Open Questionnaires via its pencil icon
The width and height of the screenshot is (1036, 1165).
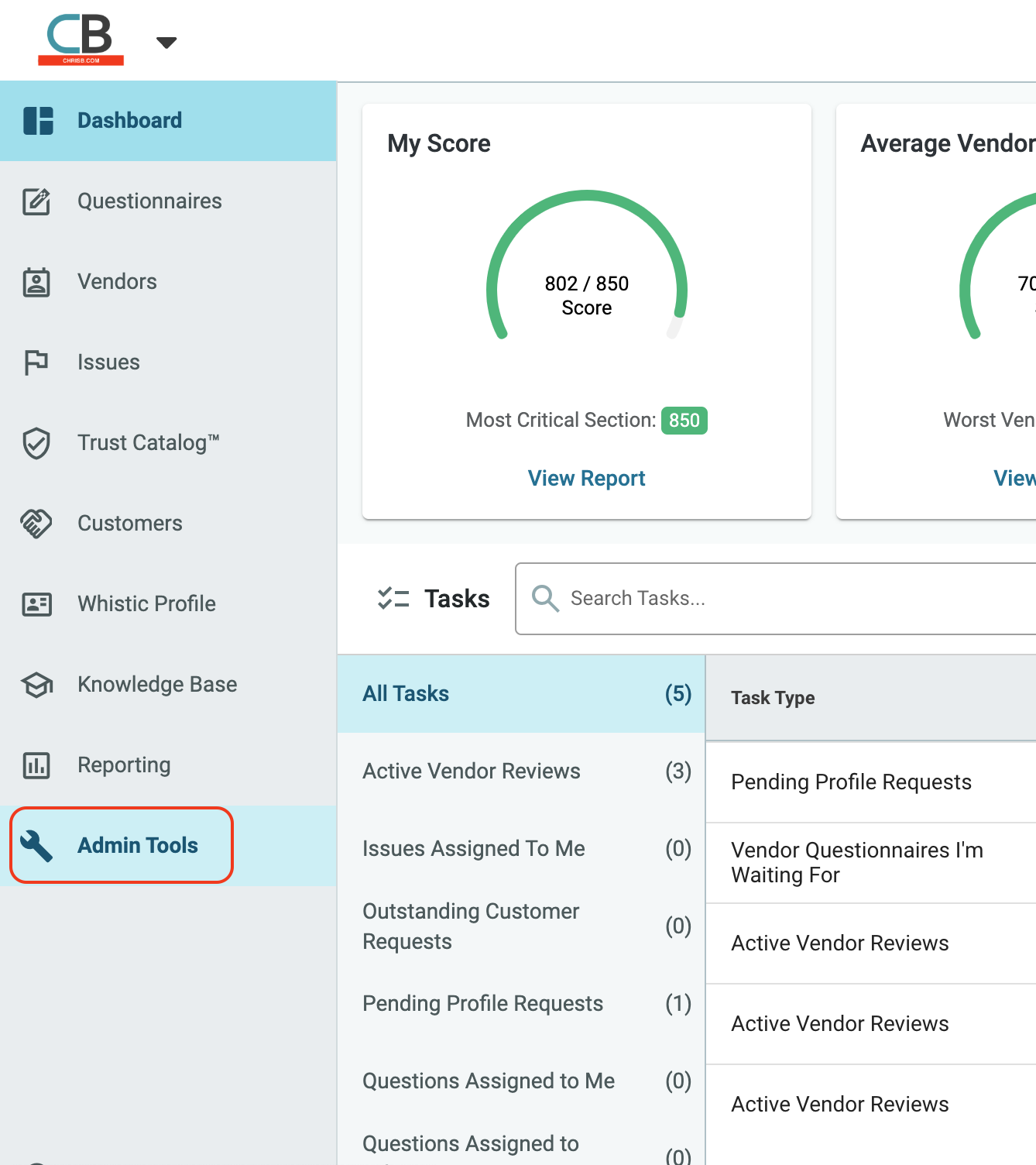(x=36, y=201)
